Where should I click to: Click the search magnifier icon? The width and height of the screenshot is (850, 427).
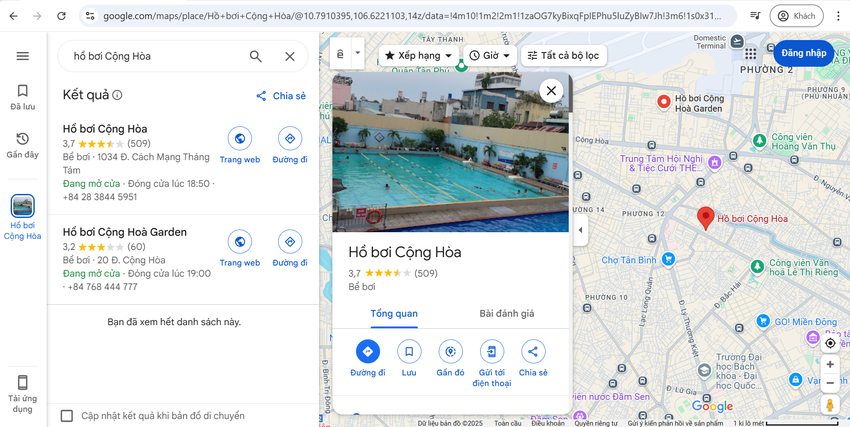tap(255, 56)
